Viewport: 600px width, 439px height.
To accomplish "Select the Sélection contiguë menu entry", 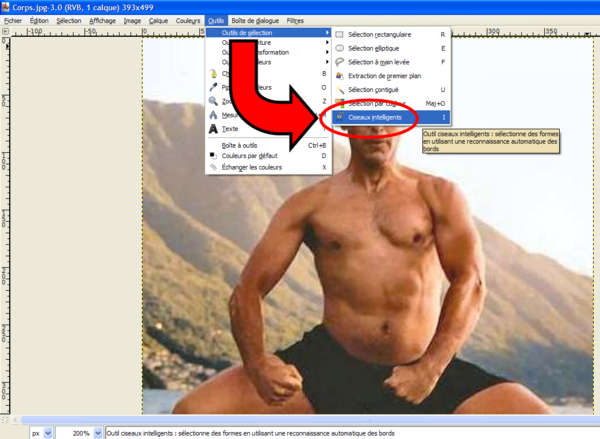I will coord(391,90).
